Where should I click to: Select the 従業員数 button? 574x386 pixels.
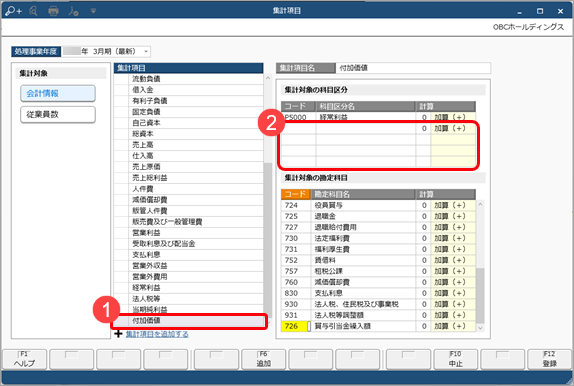pos(58,114)
